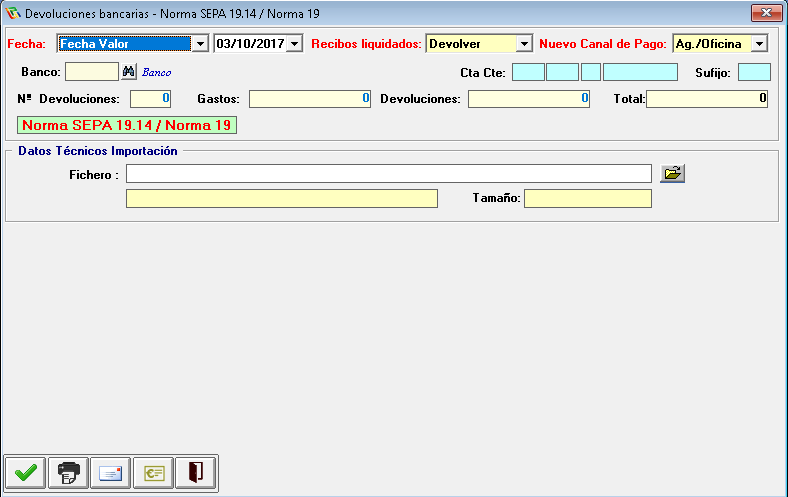This screenshot has width=788, height=497.
Task: Click the binoculars bank search icon
Action: pos(129,71)
